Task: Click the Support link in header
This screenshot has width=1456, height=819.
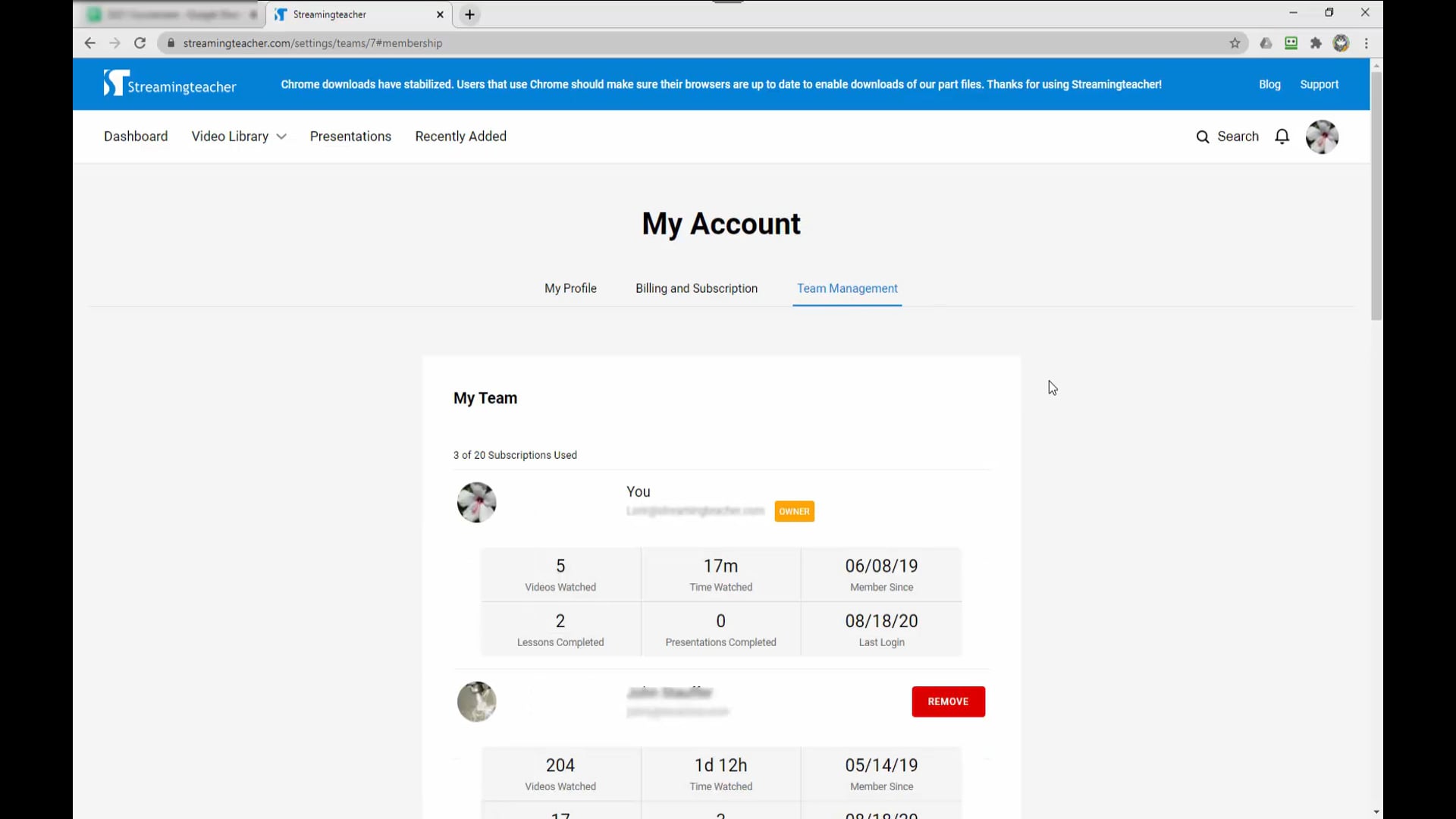Action: coord(1320,83)
